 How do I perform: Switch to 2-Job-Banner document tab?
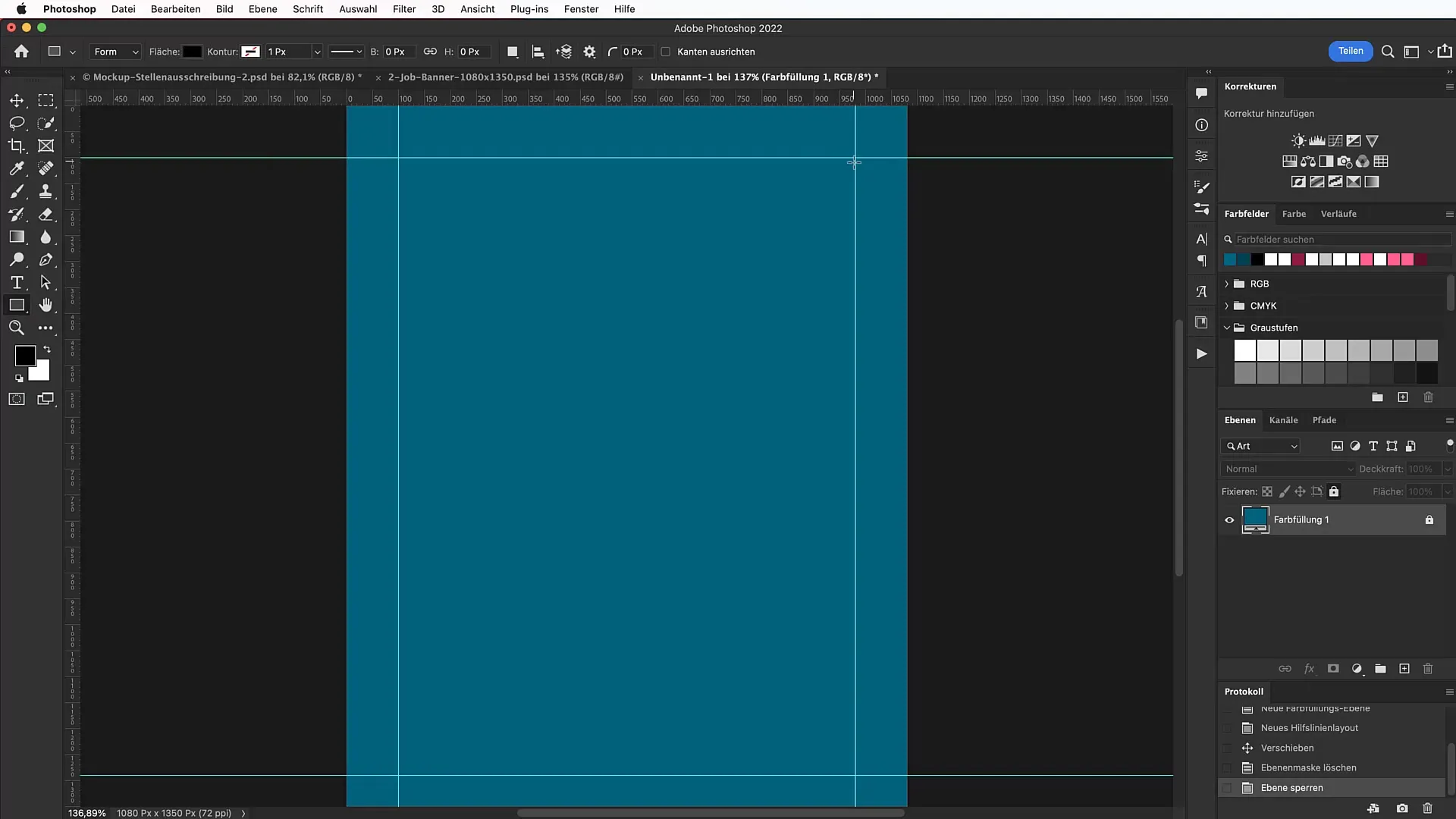pos(506,77)
